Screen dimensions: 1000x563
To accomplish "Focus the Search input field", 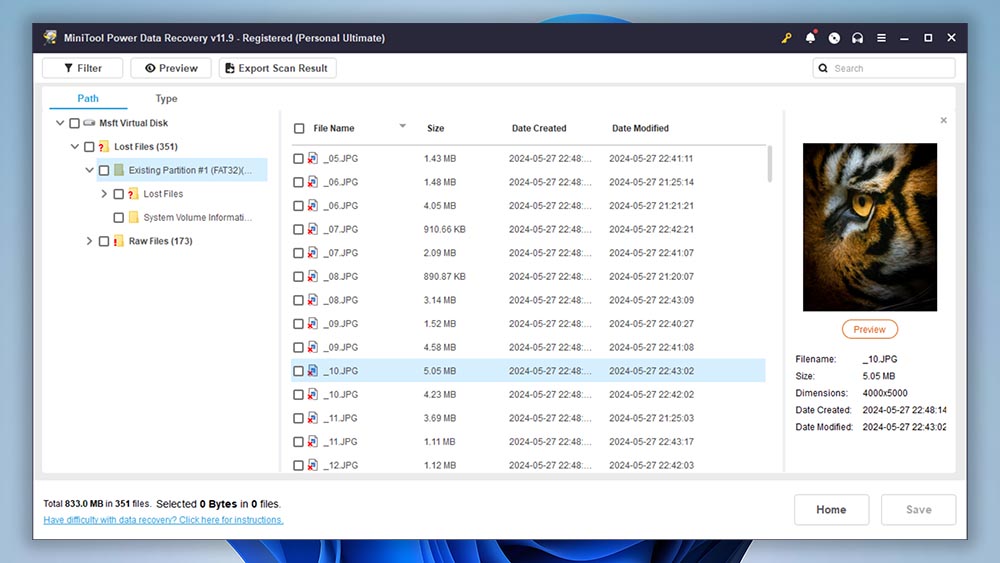I will click(x=884, y=68).
